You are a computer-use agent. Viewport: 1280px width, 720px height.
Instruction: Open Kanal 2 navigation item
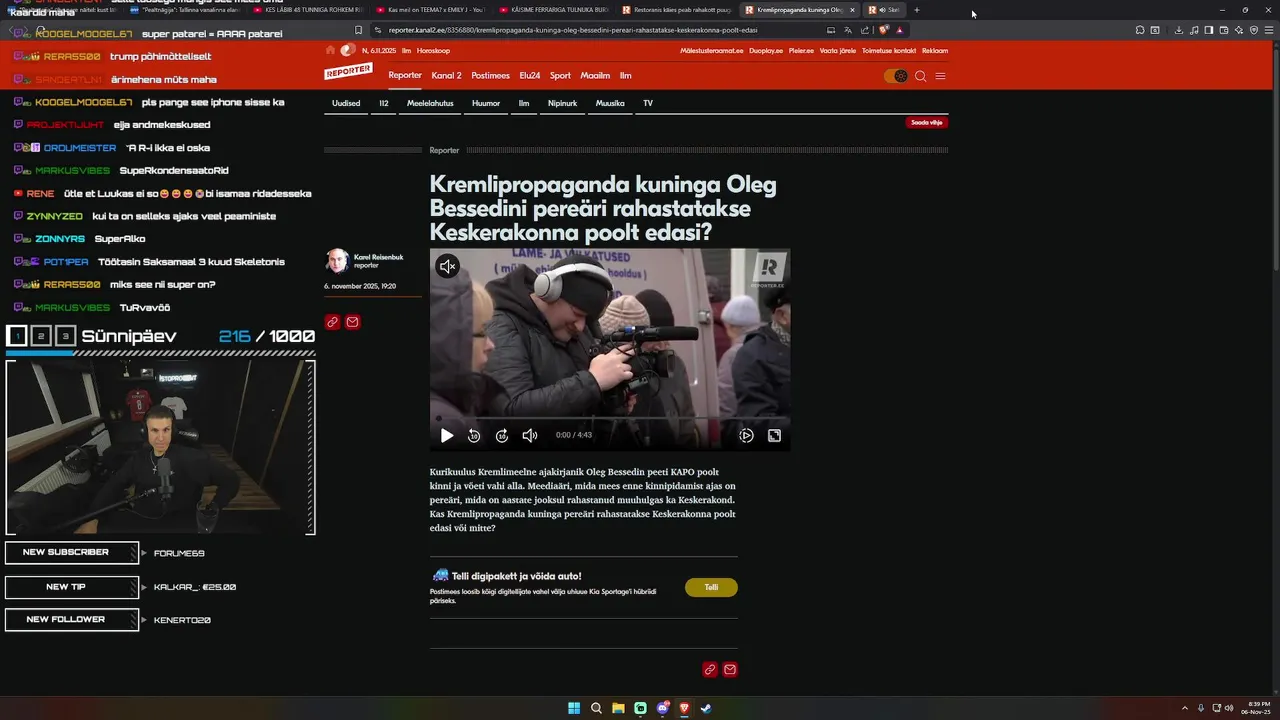tap(446, 76)
